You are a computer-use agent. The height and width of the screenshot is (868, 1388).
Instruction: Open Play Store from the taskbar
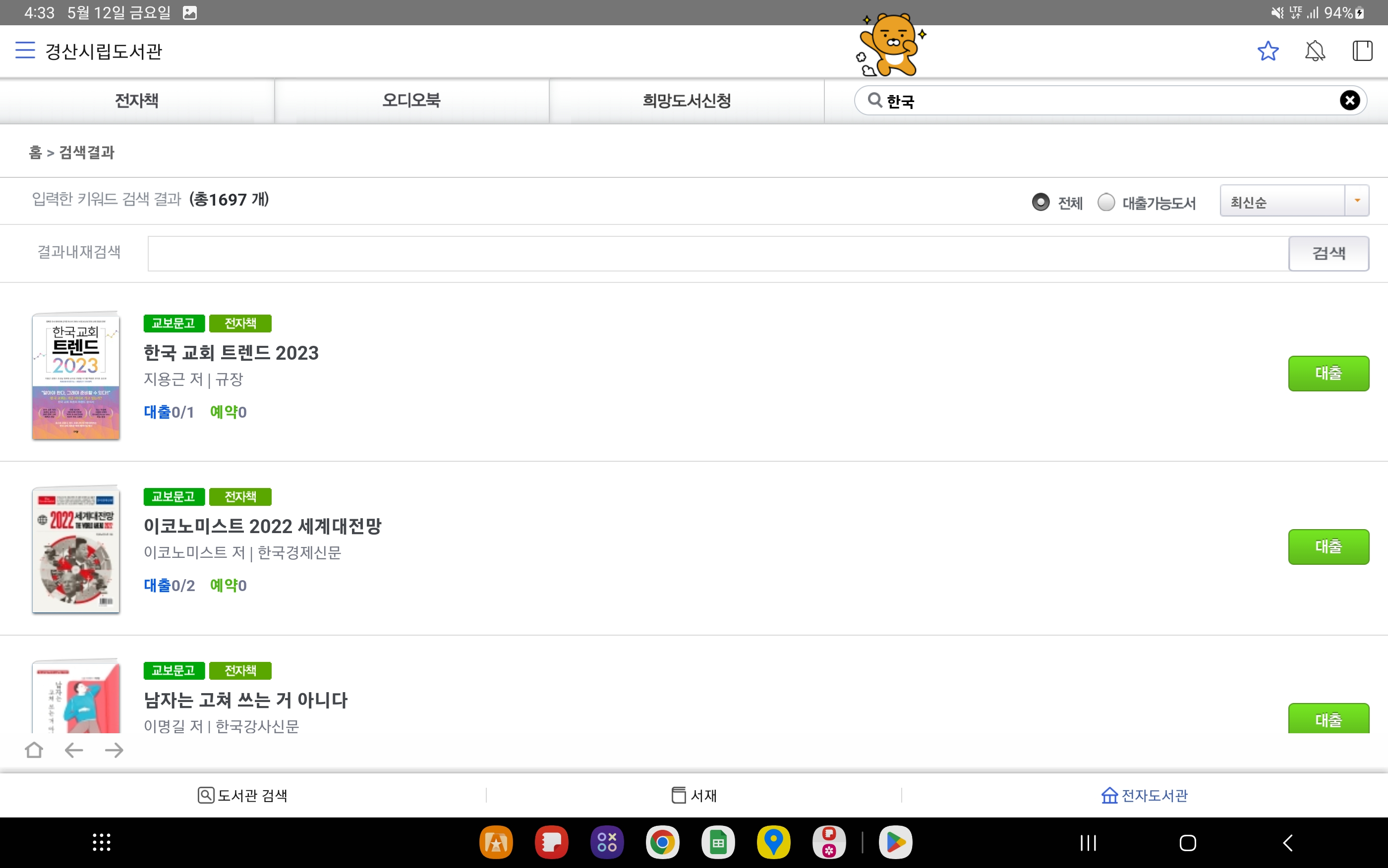(895, 842)
